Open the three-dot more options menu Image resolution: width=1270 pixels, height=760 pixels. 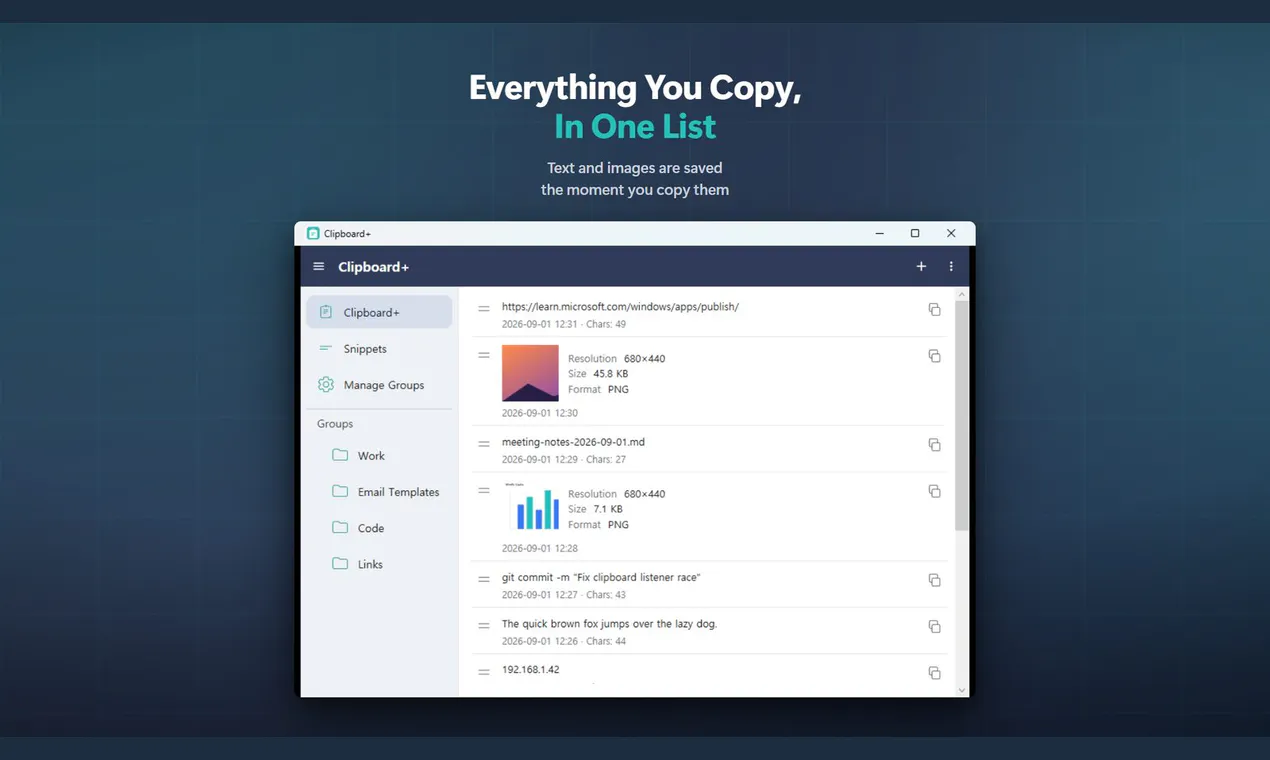pos(951,267)
